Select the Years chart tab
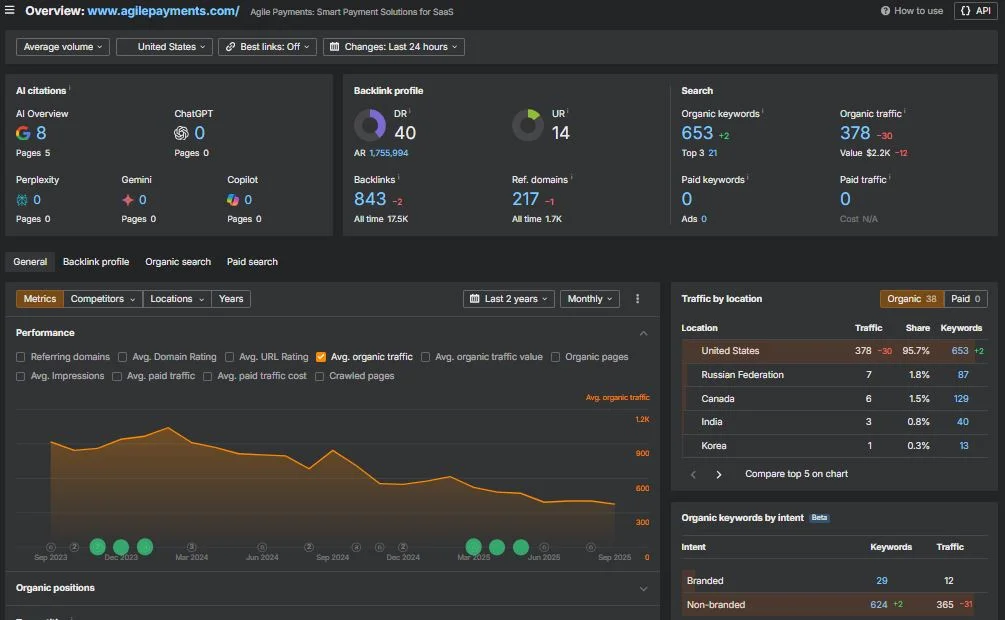Screen dimensions: 1005x620 [231, 299]
